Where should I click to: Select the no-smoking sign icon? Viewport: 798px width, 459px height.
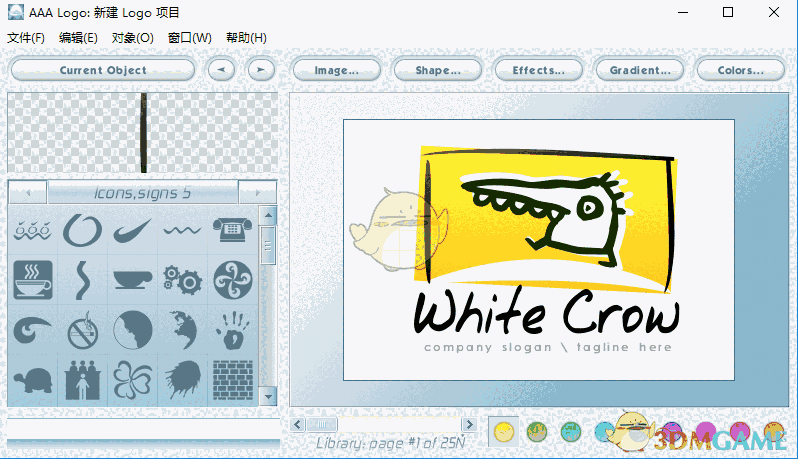point(82,330)
